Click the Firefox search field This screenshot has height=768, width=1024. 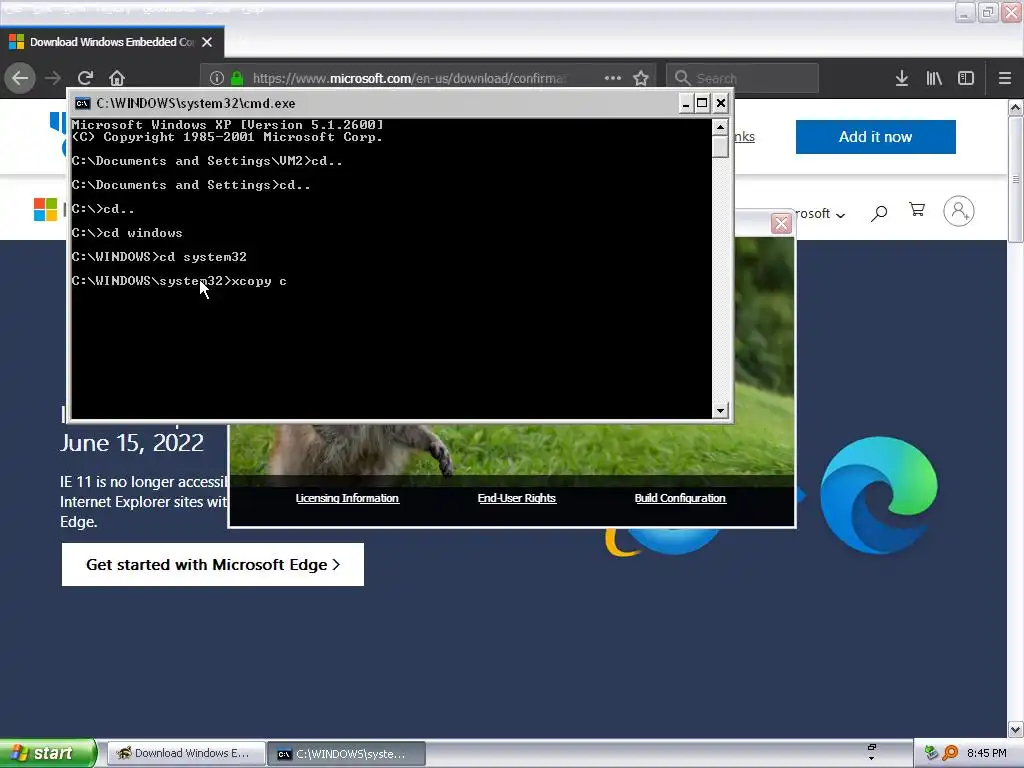pos(743,78)
